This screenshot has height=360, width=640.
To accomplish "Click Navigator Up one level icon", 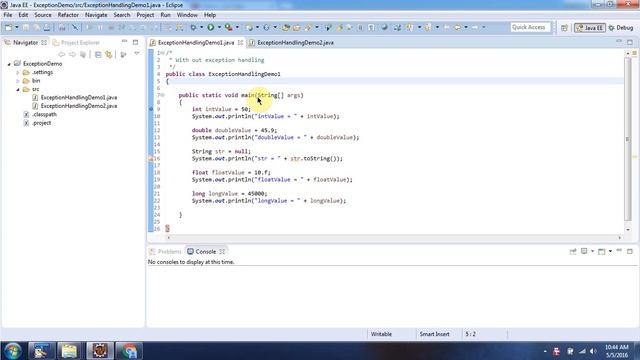I will (x=83, y=54).
